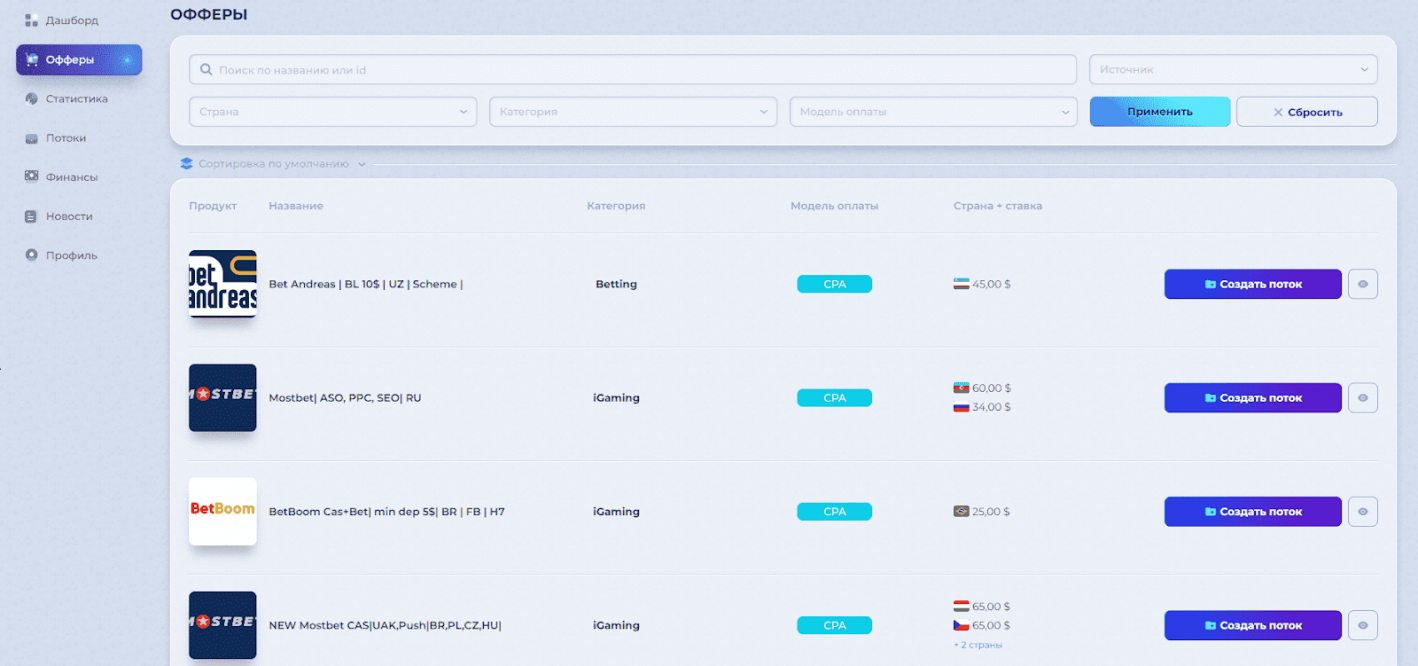Click the NEW Mostbet CAS logo thumbnail
This screenshot has height=666, width=1418.
pyautogui.click(x=223, y=625)
